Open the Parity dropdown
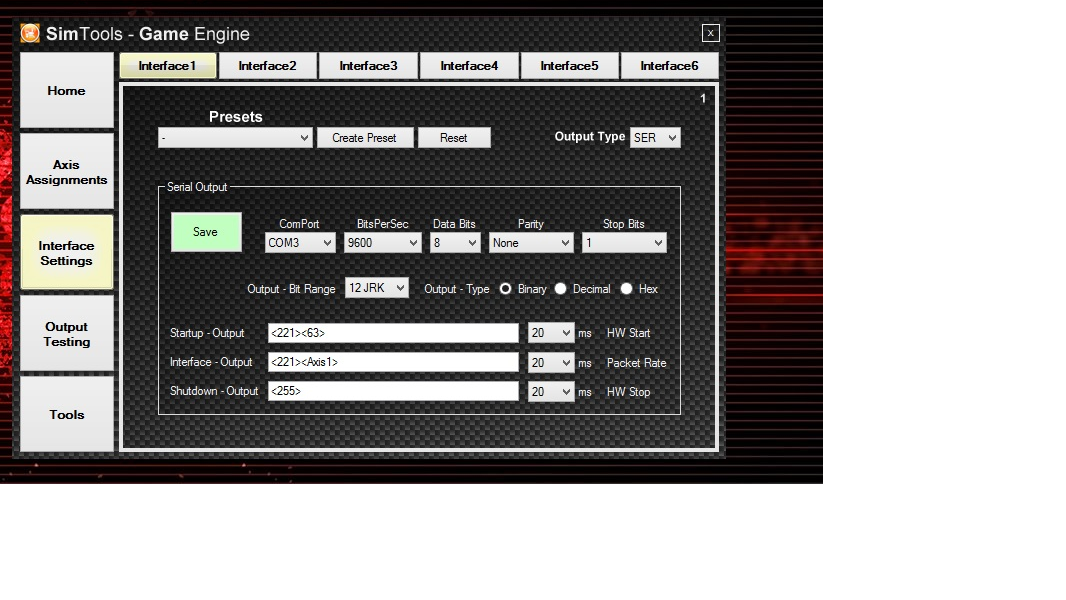This screenshot has height=600, width=1066. (x=531, y=243)
